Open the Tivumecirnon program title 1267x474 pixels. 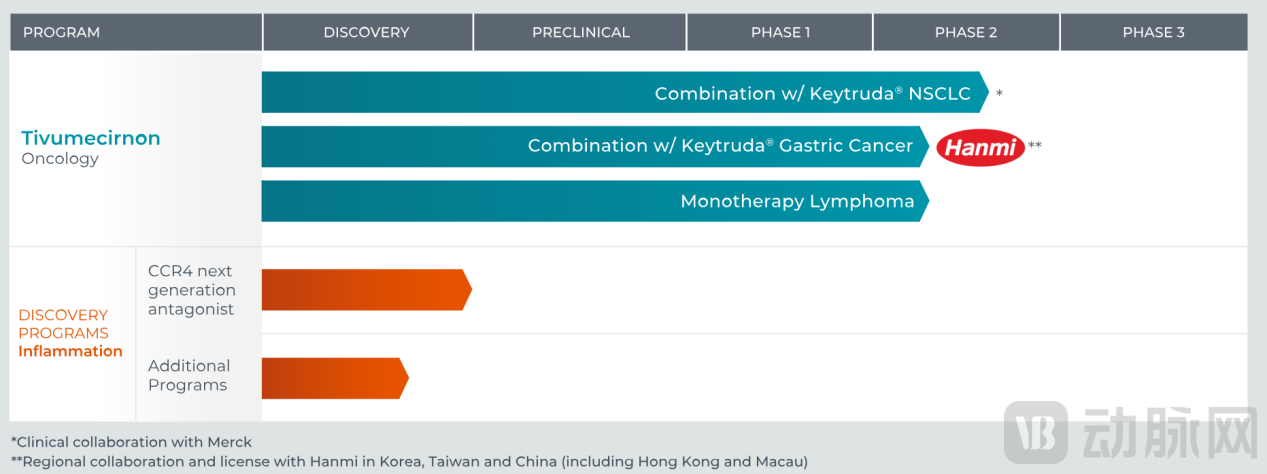(x=91, y=138)
